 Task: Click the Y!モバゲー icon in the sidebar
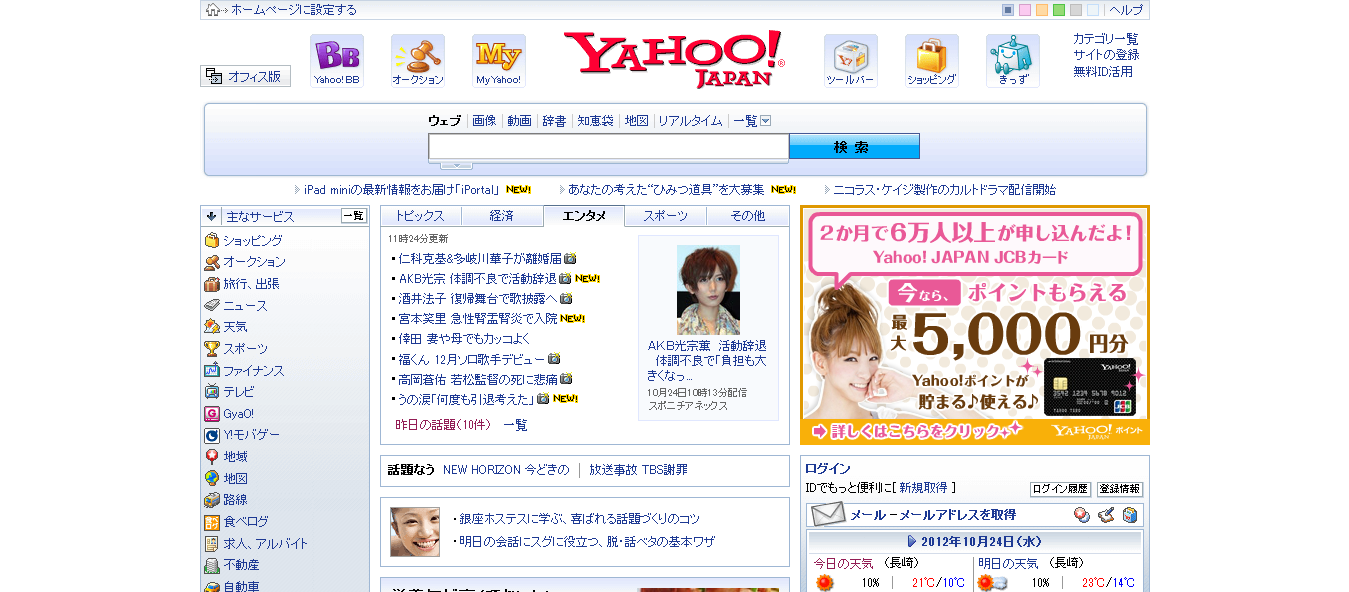(212, 435)
